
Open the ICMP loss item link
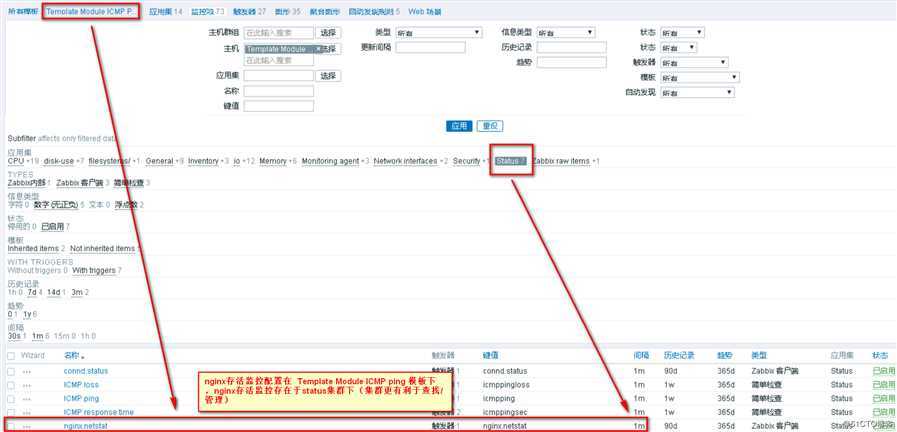point(81,385)
